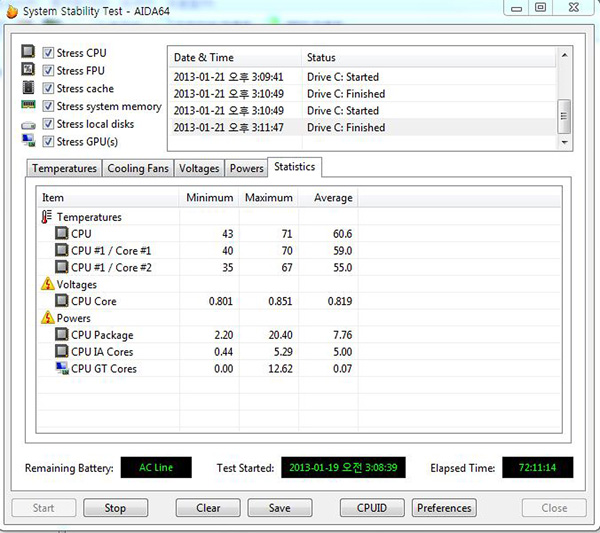600x533 pixels.
Task: Open the Powers tab
Action: [x=246, y=168]
